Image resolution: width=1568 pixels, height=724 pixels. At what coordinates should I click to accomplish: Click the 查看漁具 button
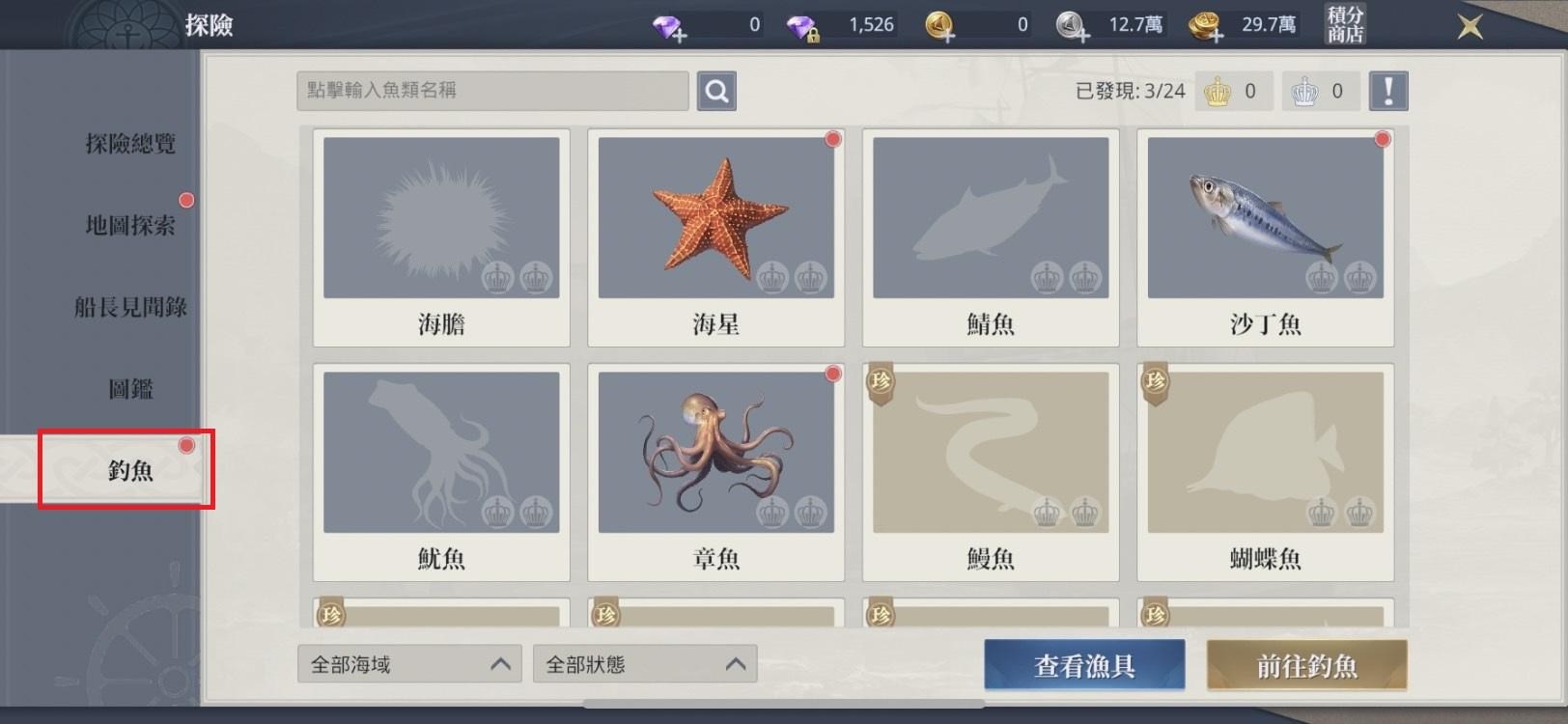(x=1084, y=665)
